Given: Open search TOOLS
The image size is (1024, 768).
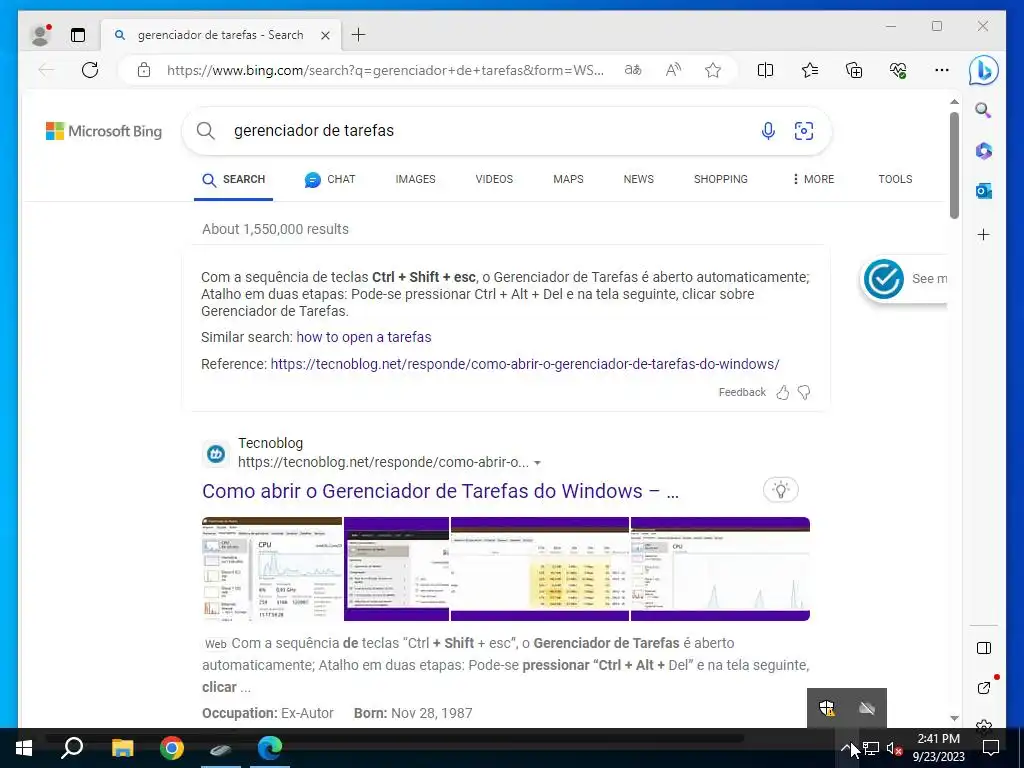Looking at the screenshot, I should [895, 179].
